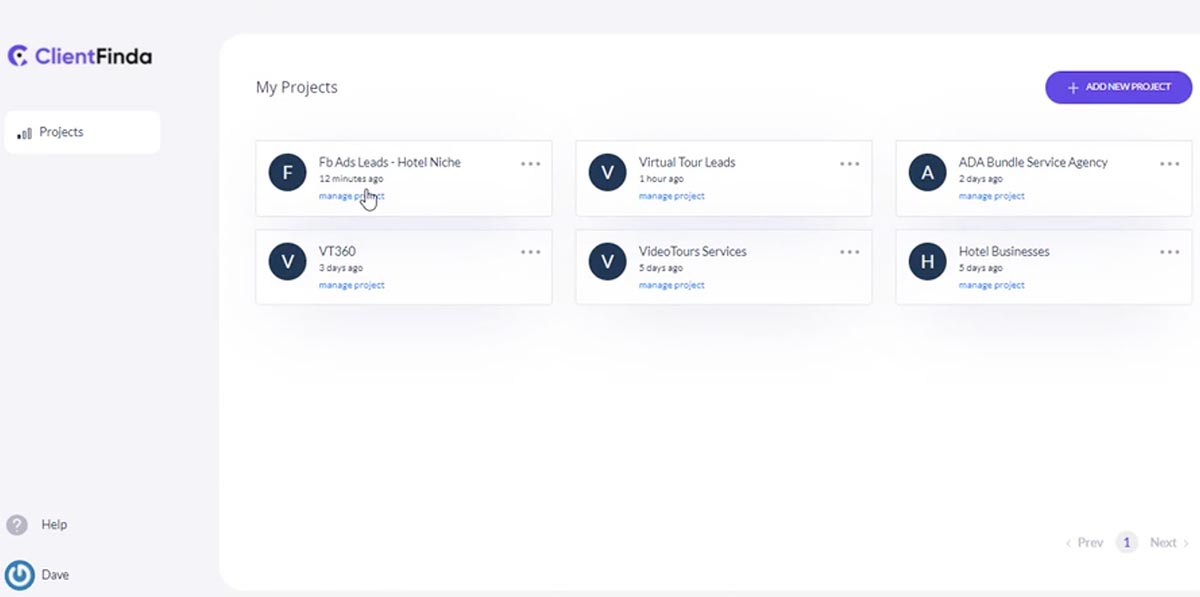
Task: Click the V avatar of VT360
Action: point(288,262)
